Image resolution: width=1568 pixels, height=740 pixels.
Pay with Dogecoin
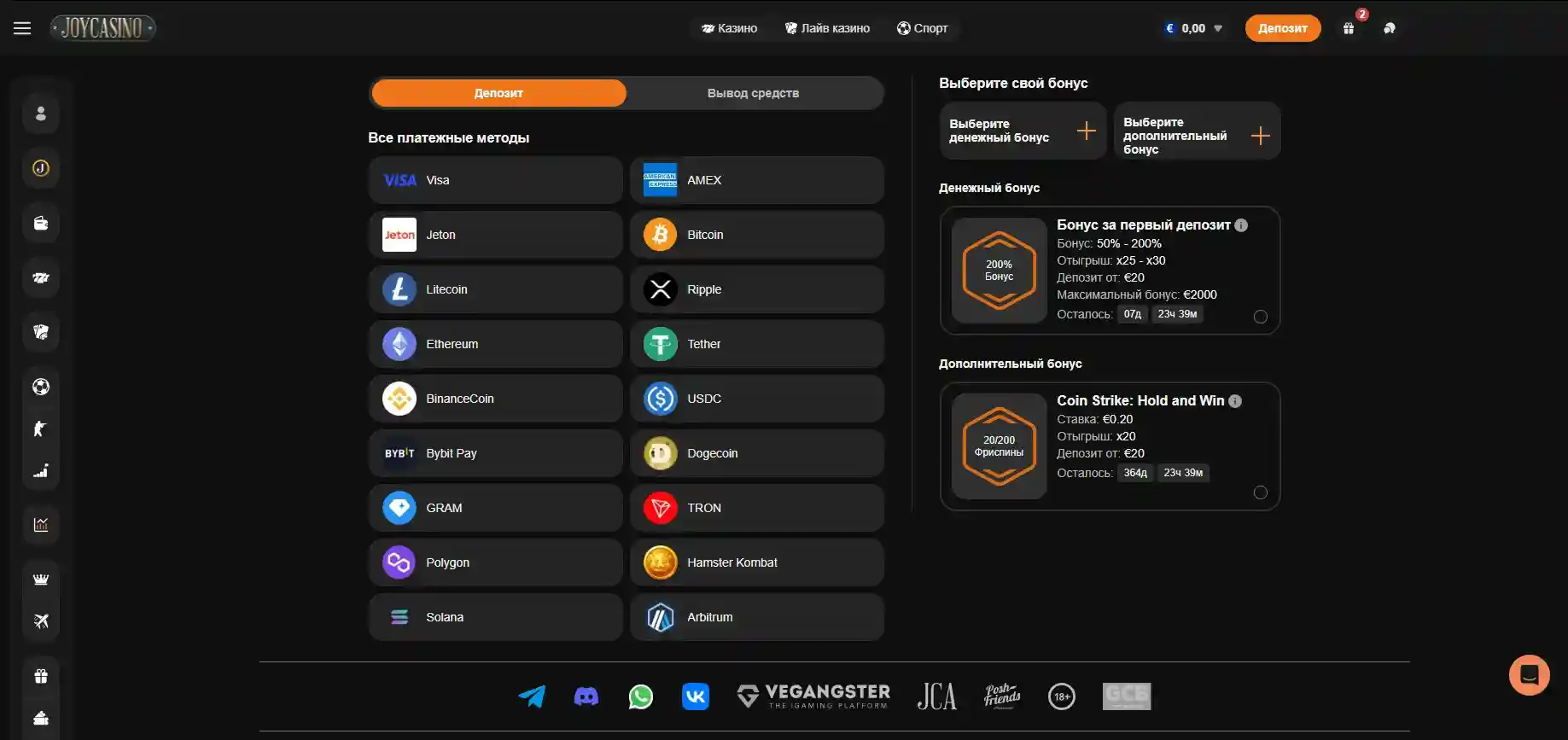[757, 453]
